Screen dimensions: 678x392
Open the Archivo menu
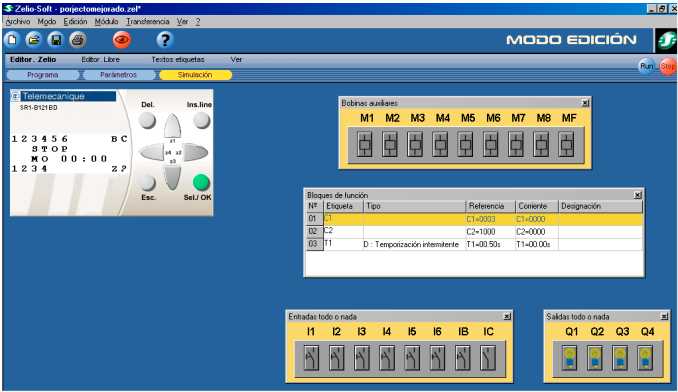tap(18, 21)
